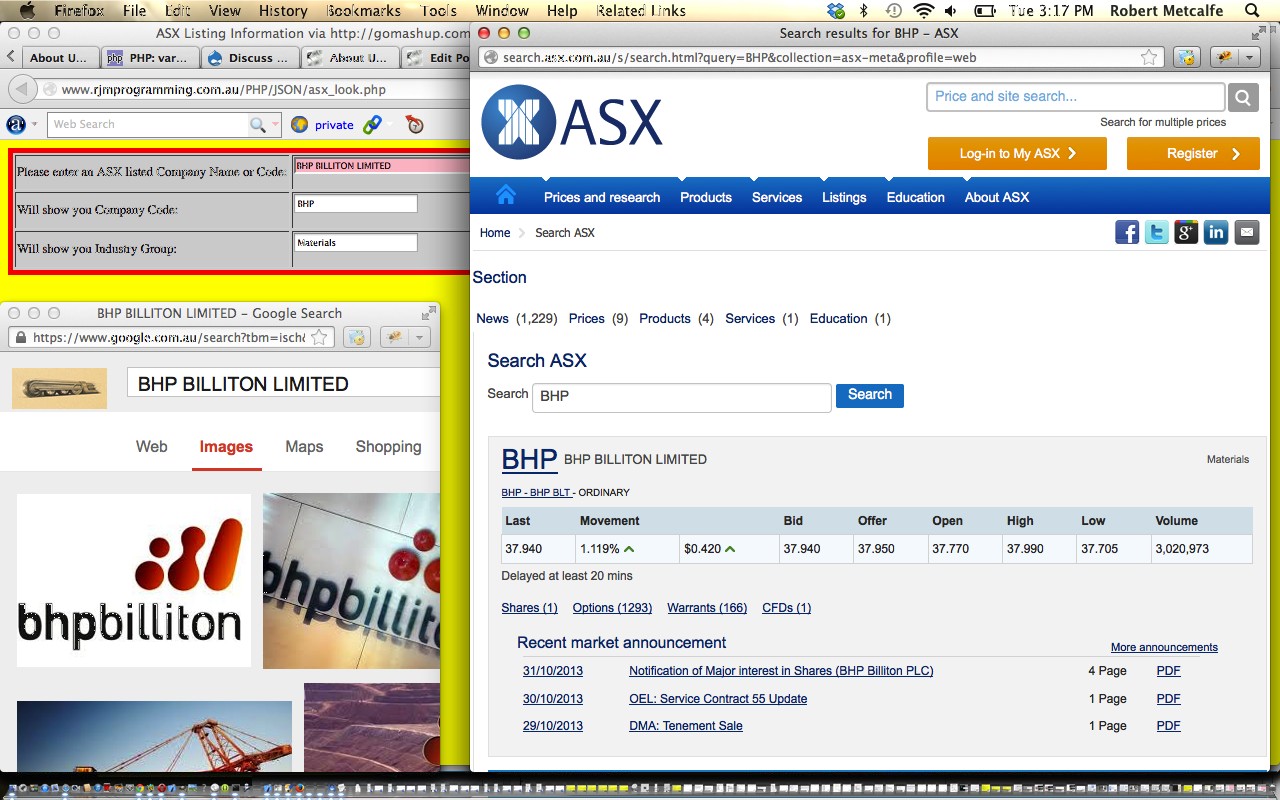Viewport: 1280px width, 800px height.
Task: Open the More announcements link
Action: click(x=1164, y=647)
